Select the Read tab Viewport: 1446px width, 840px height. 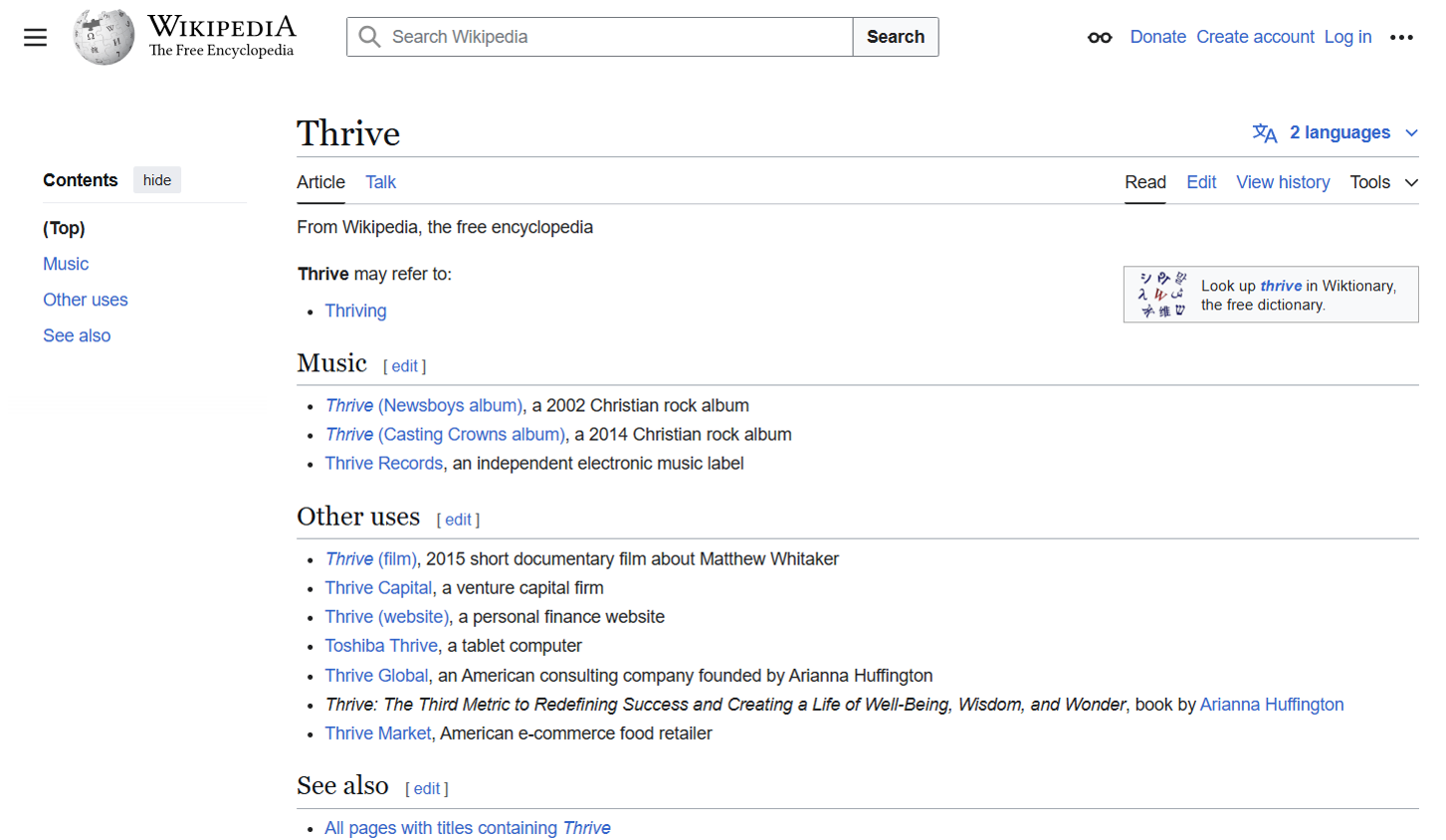[1145, 182]
